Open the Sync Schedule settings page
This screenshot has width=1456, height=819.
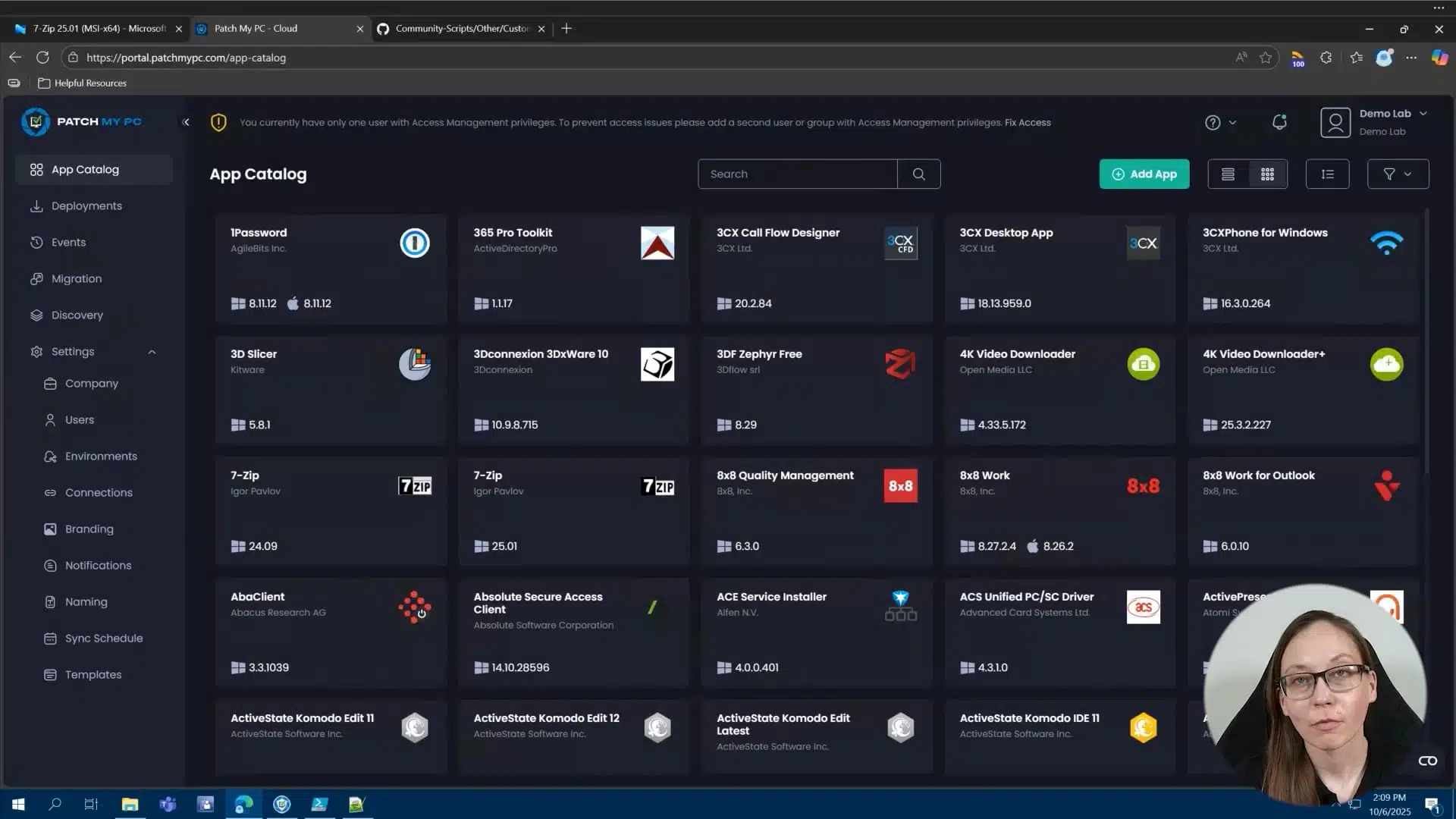click(x=103, y=639)
